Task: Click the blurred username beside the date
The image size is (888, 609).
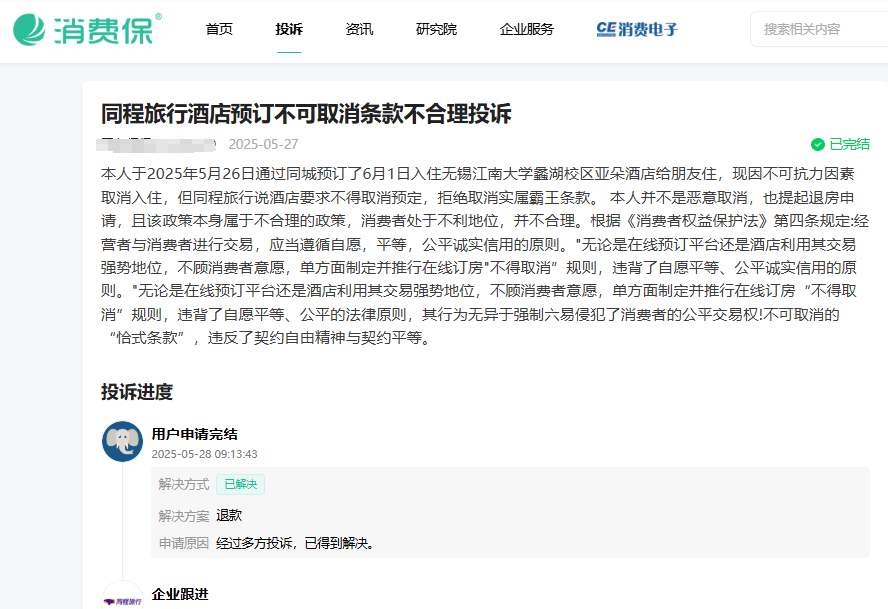Action: [156, 145]
